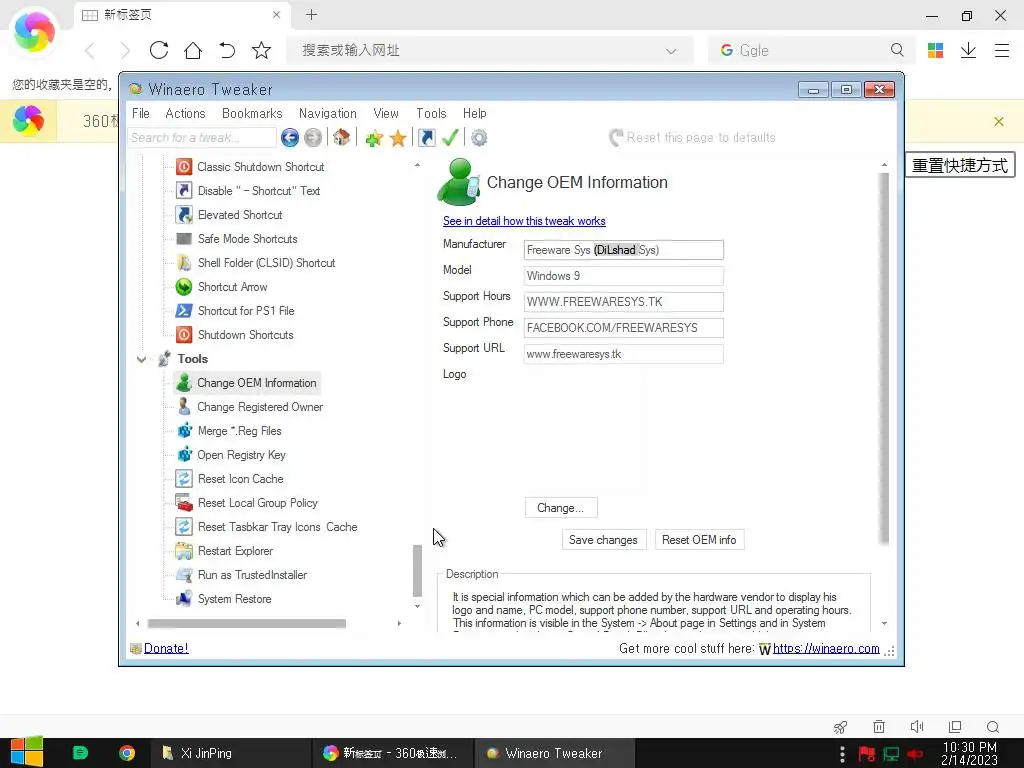This screenshot has width=1024, height=768.
Task: Click the browser downloads icon
Action: (968, 50)
